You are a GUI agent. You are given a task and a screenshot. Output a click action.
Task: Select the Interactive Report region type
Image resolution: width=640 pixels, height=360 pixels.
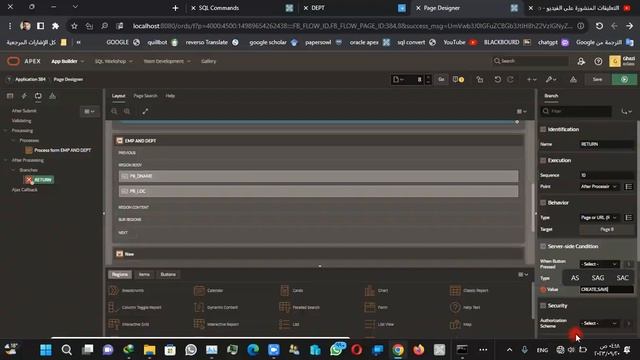[x=216, y=324]
